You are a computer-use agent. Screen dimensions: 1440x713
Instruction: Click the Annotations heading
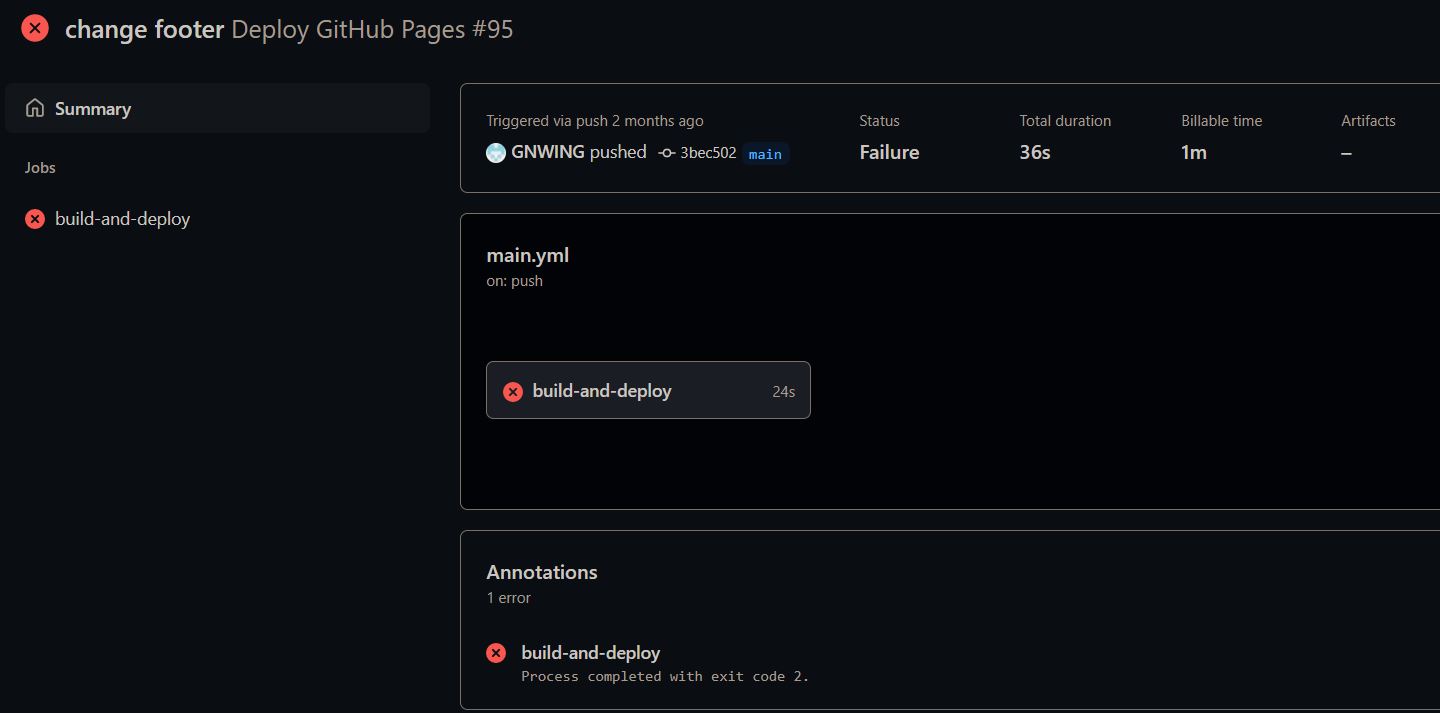[x=542, y=572]
